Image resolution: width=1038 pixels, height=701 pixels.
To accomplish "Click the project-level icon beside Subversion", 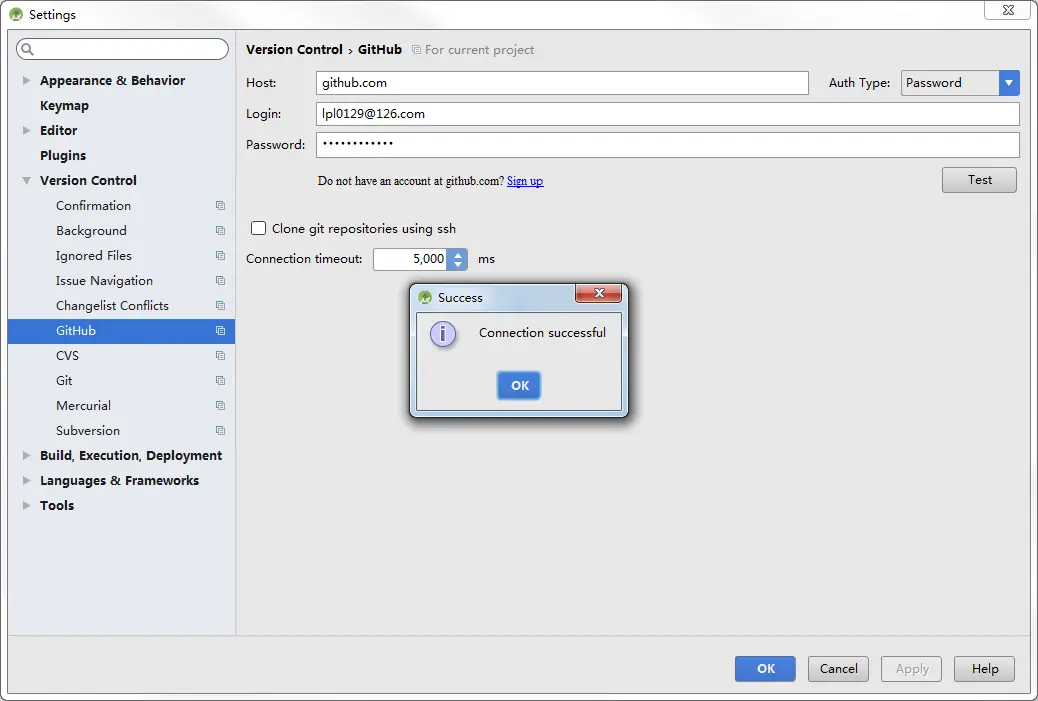I will (x=220, y=431).
